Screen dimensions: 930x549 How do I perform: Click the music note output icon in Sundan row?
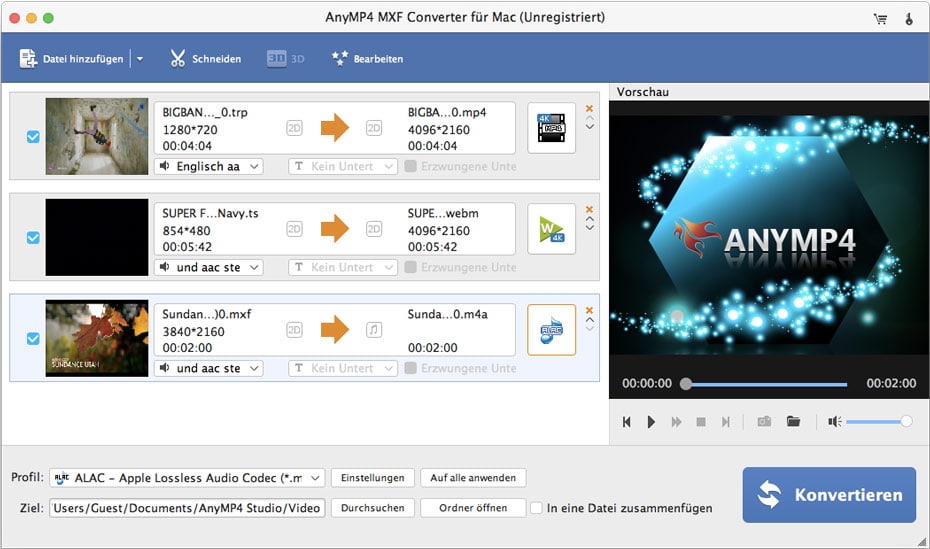point(374,330)
